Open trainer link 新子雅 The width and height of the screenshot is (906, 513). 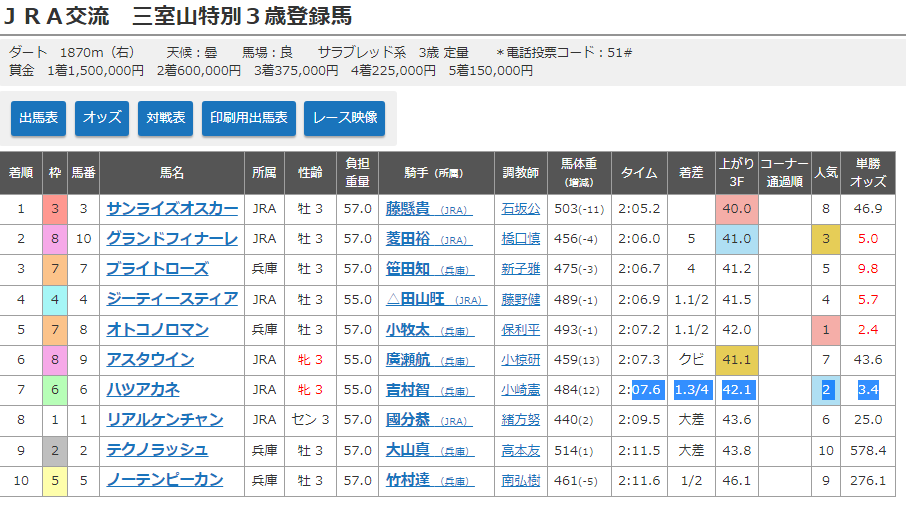click(x=521, y=269)
